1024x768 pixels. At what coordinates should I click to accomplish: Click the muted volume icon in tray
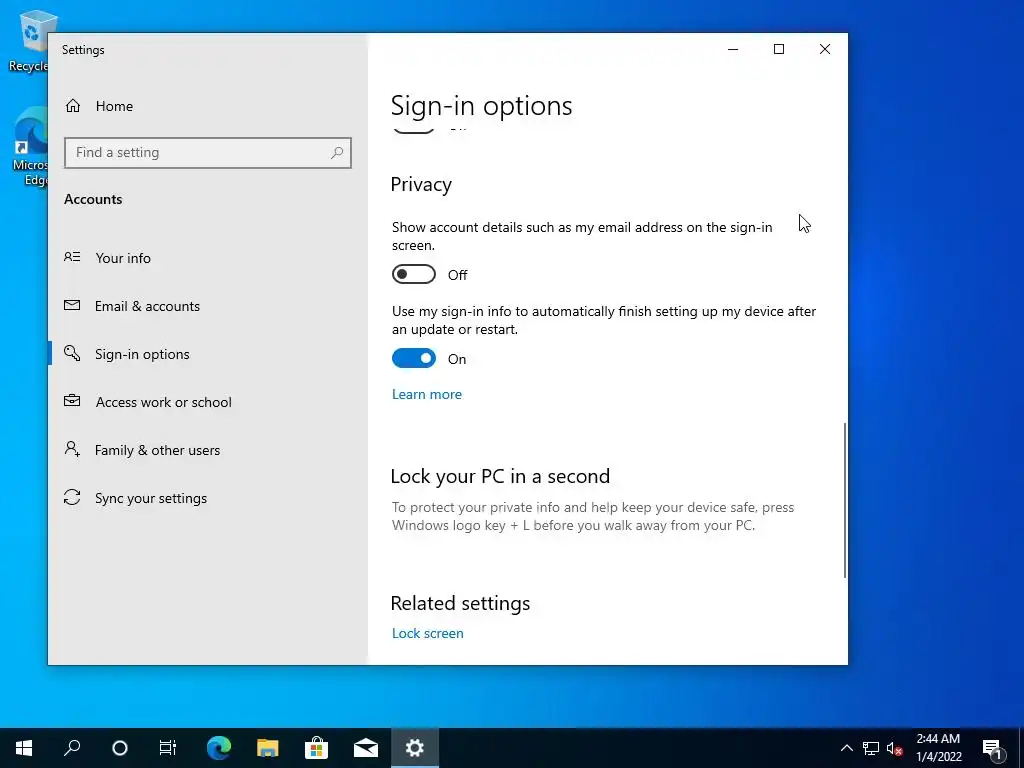click(x=895, y=748)
